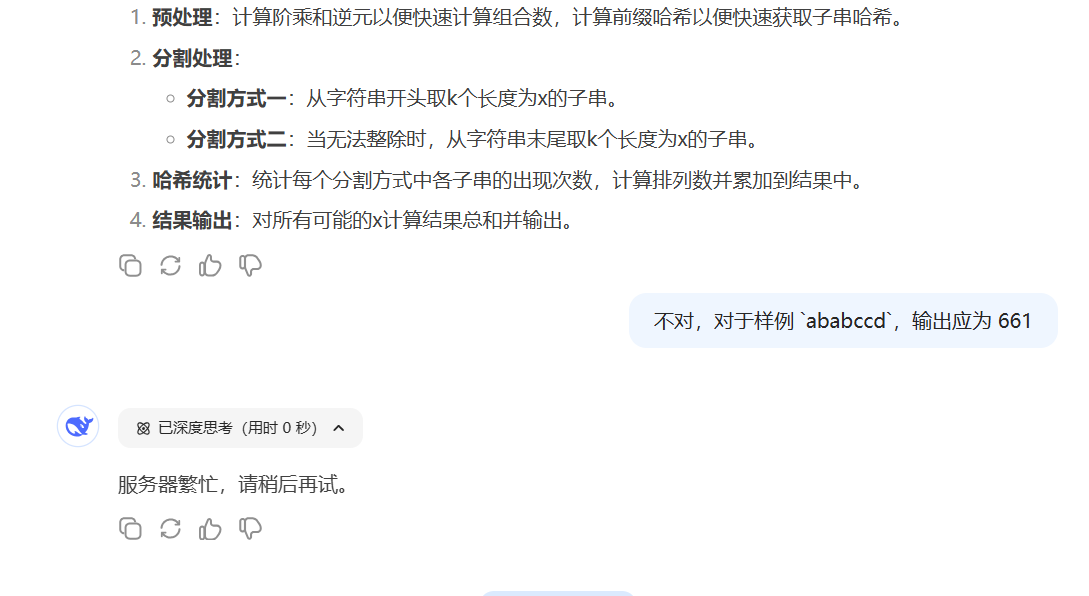Regenerate the answer ending with 结果输出
Viewport: 1089px width, 596px height.
[x=170, y=265]
